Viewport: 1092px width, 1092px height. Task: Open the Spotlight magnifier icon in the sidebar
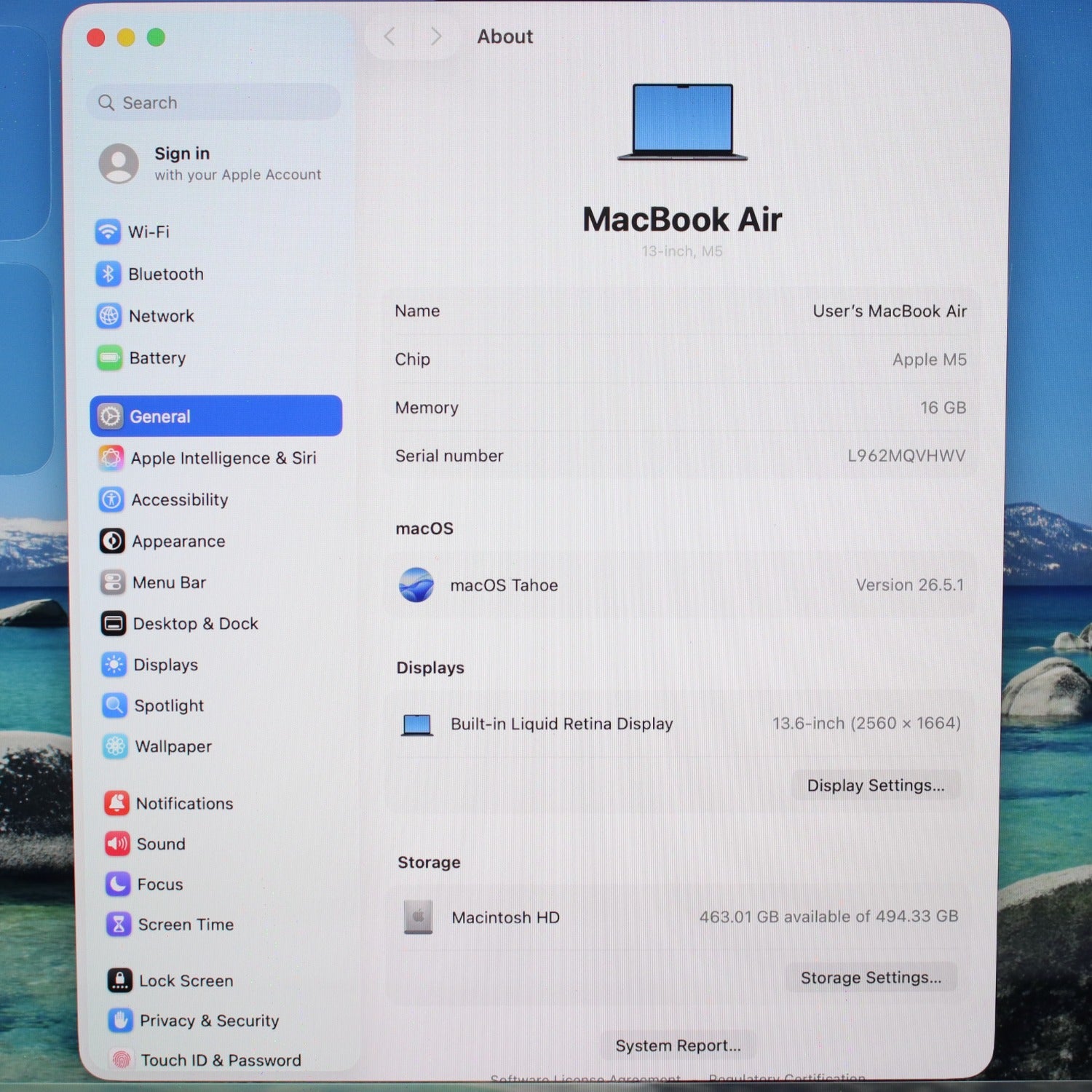[115, 705]
